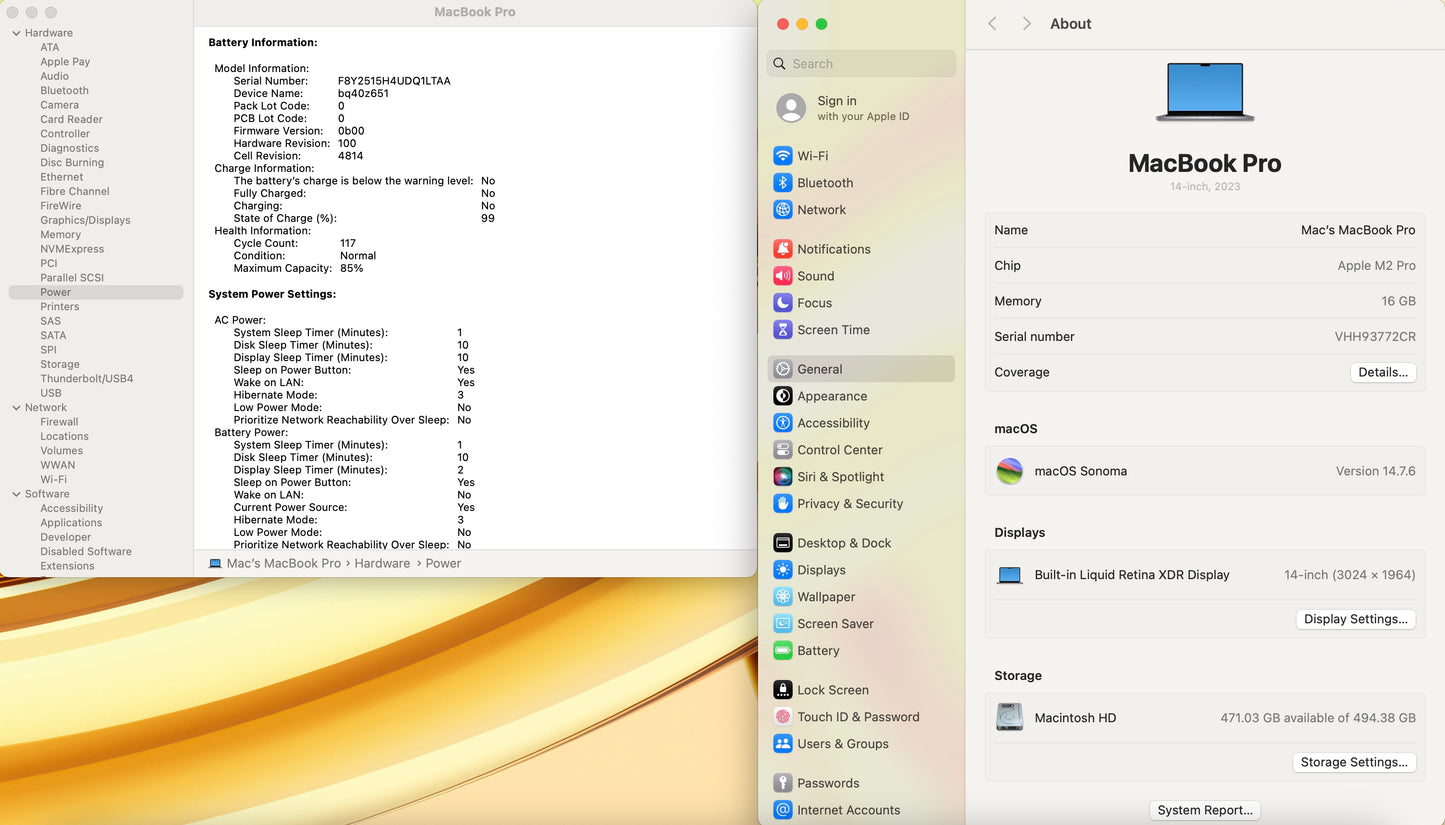The image size is (1445, 825).
Task: Select General in System Settings sidebar
Action: [x=861, y=369]
